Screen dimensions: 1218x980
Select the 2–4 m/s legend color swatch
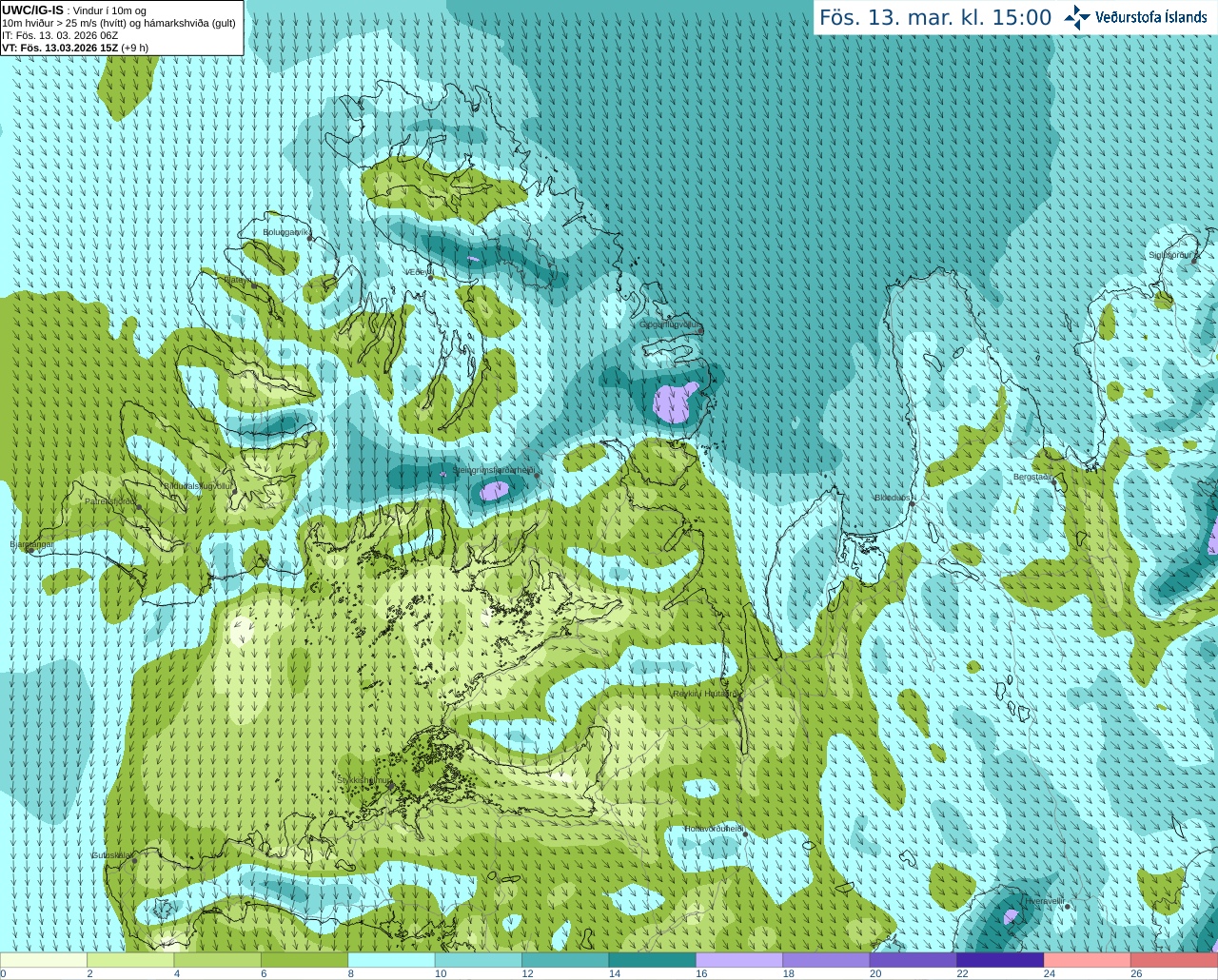pyautogui.click(x=130, y=960)
